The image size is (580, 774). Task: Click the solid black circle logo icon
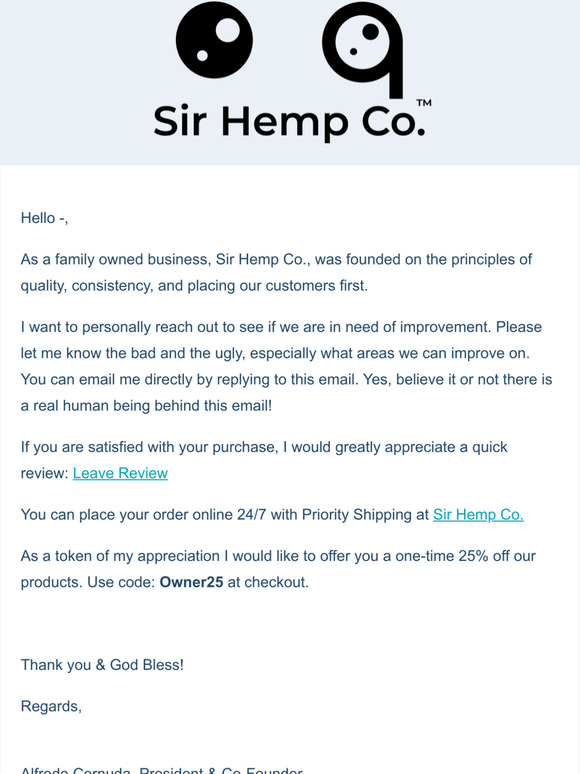click(214, 40)
